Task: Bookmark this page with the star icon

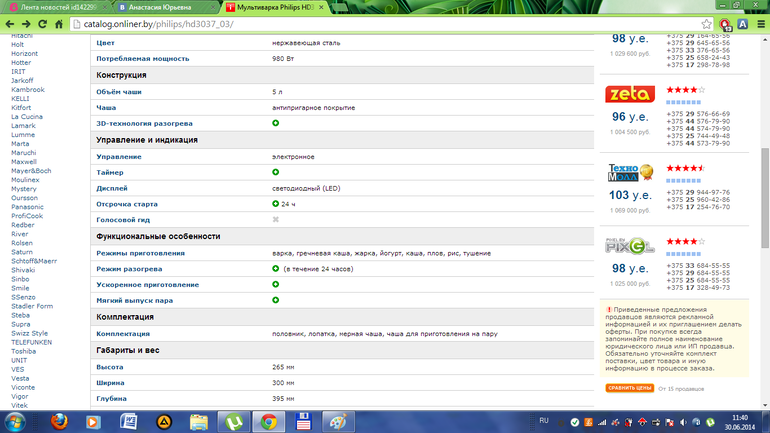Action: pos(705,23)
